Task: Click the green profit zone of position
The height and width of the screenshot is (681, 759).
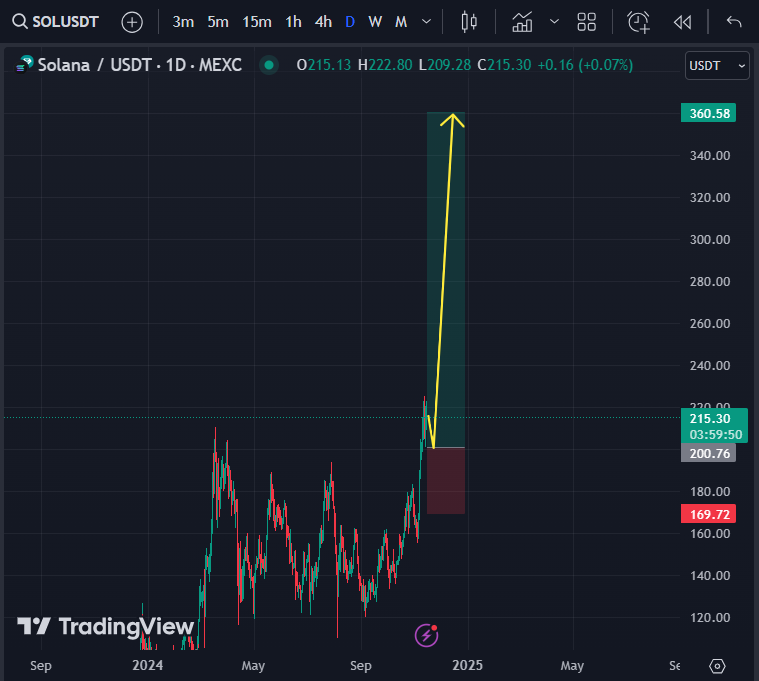Action: point(446,280)
